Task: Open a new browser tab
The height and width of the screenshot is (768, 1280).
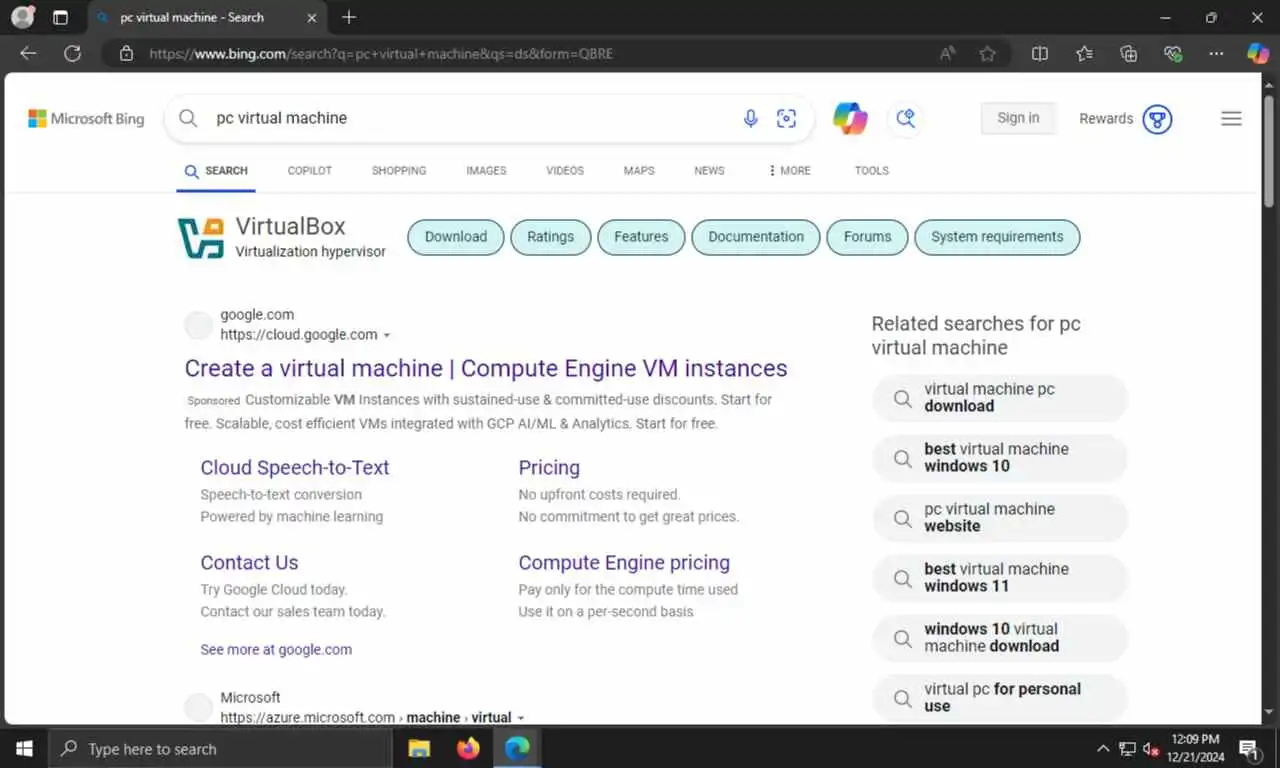Action: click(349, 17)
